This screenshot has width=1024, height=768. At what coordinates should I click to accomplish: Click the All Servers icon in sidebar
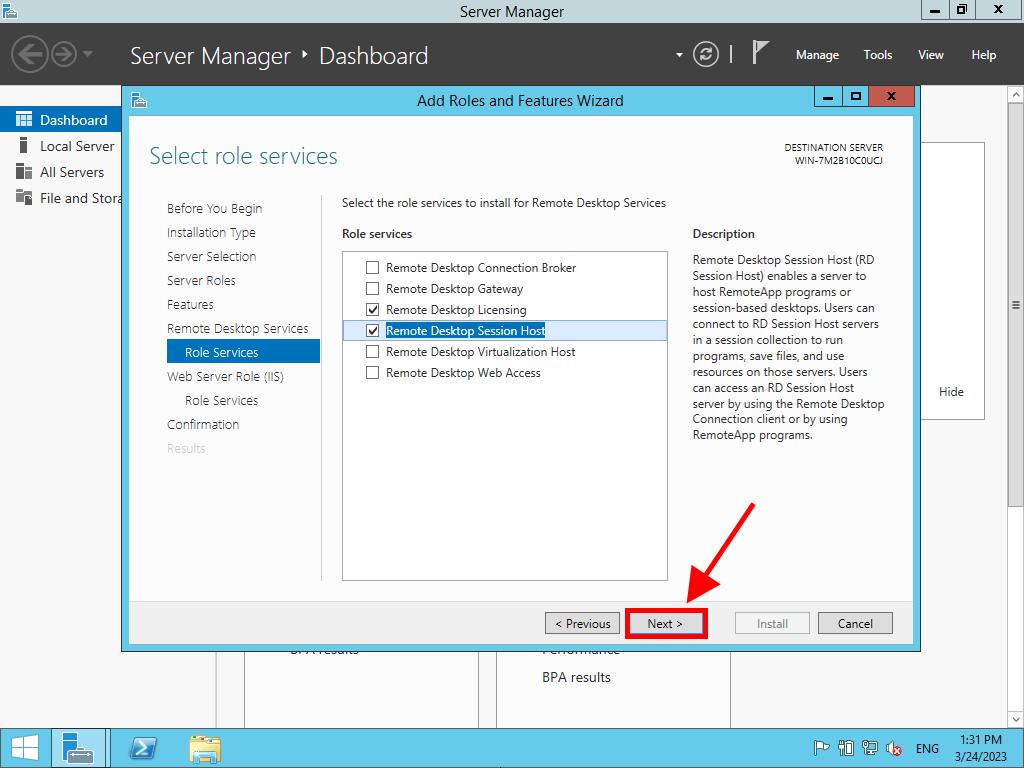click(x=24, y=171)
